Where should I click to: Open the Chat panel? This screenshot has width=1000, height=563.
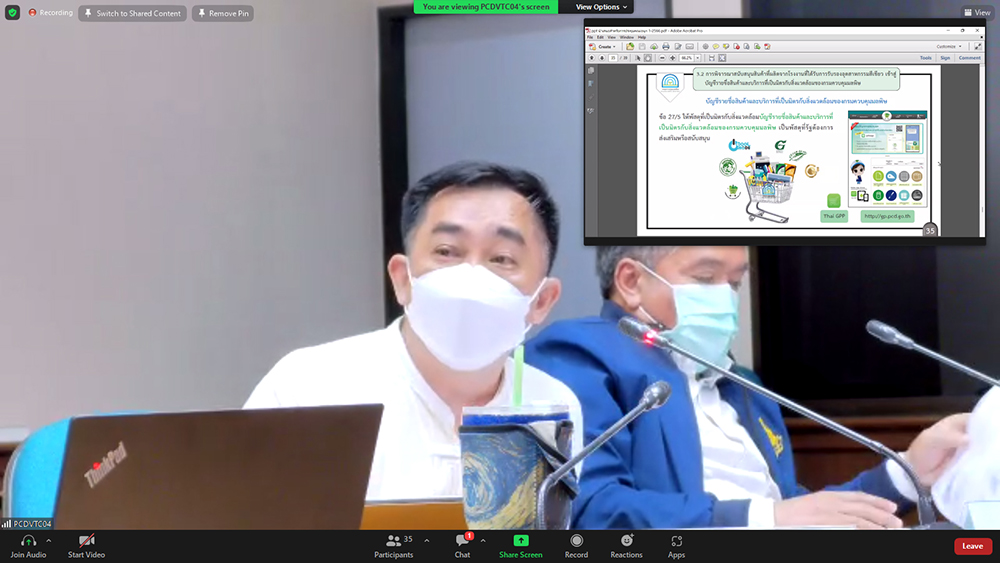462,545
